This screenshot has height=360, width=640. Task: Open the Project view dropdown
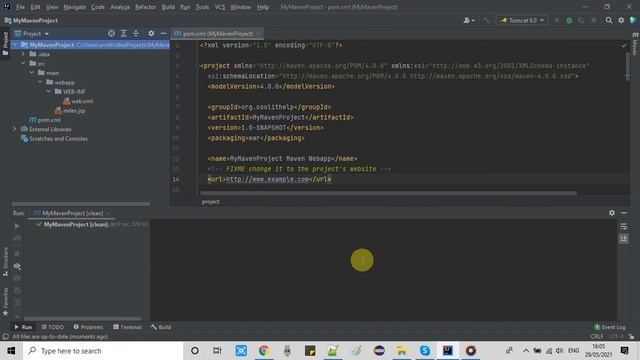pyautogui.click(x=32, y=33)
